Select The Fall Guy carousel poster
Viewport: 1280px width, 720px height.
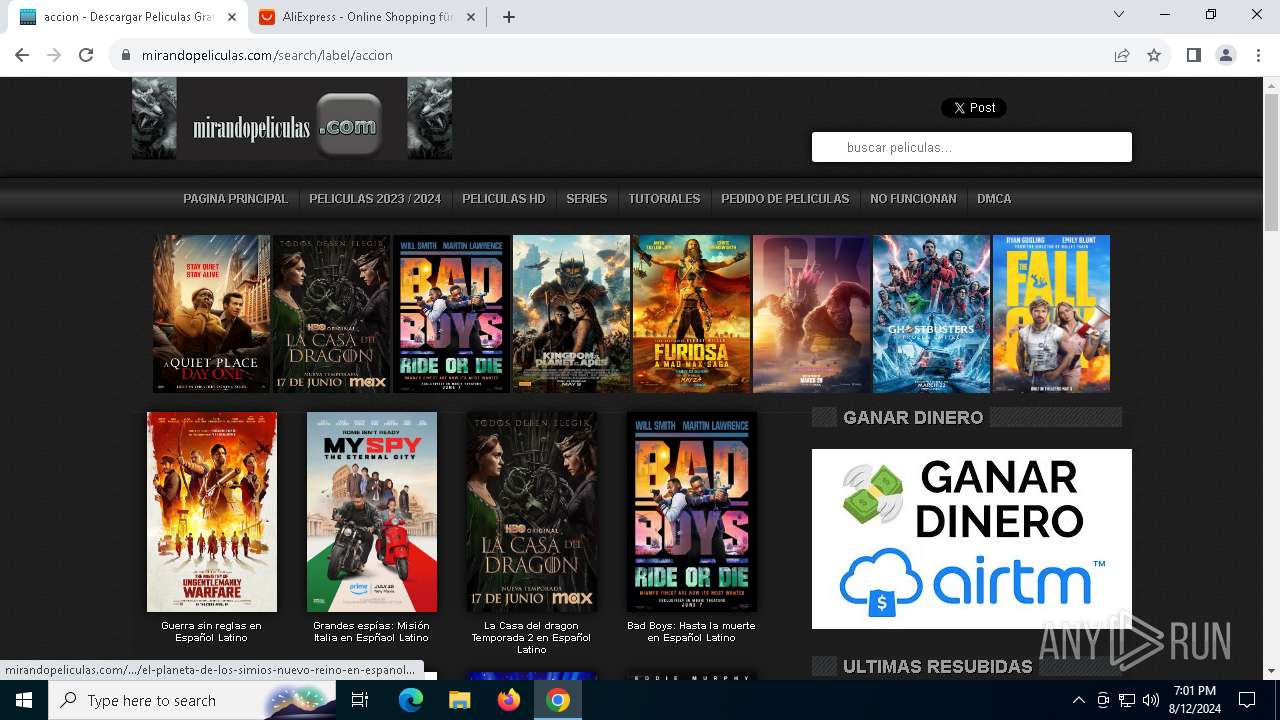point(1051,314)
